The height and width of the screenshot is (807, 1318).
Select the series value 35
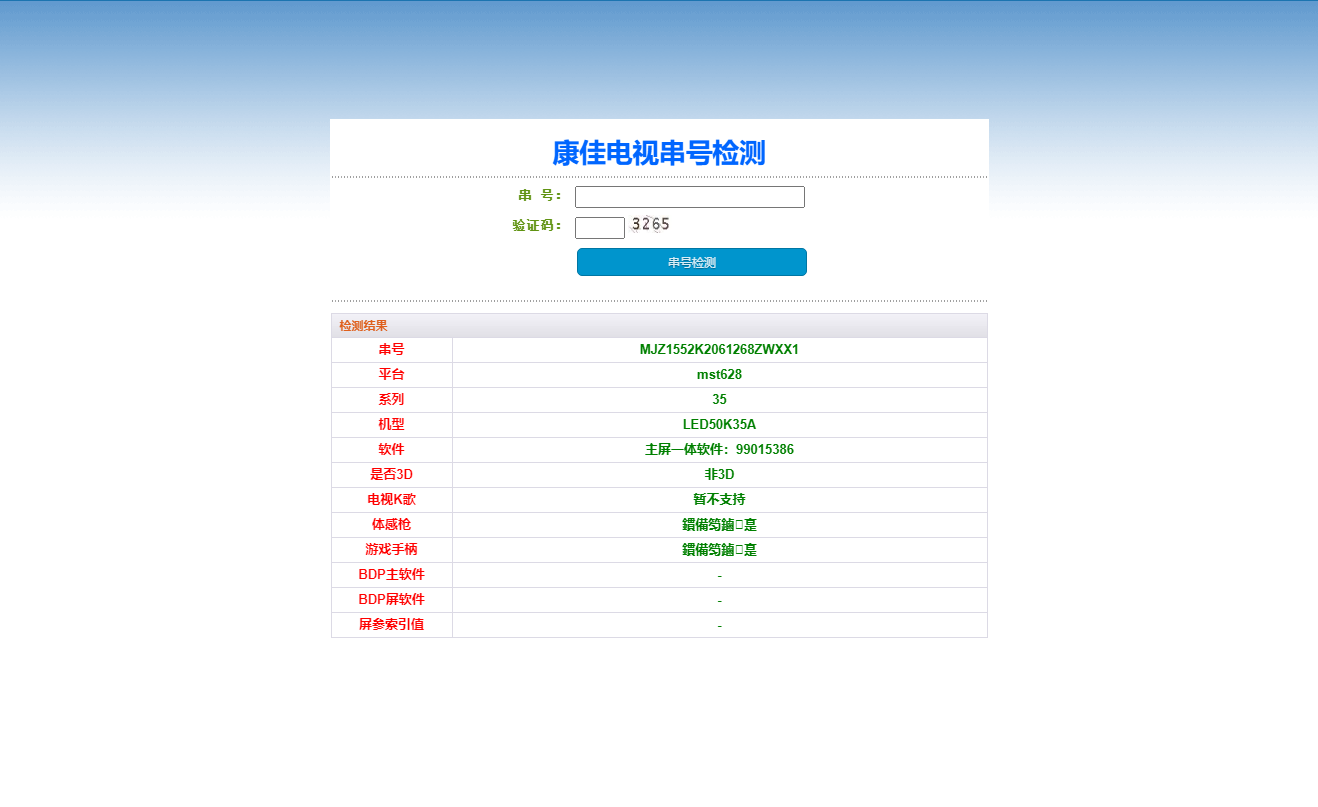(x=719, y=400)
